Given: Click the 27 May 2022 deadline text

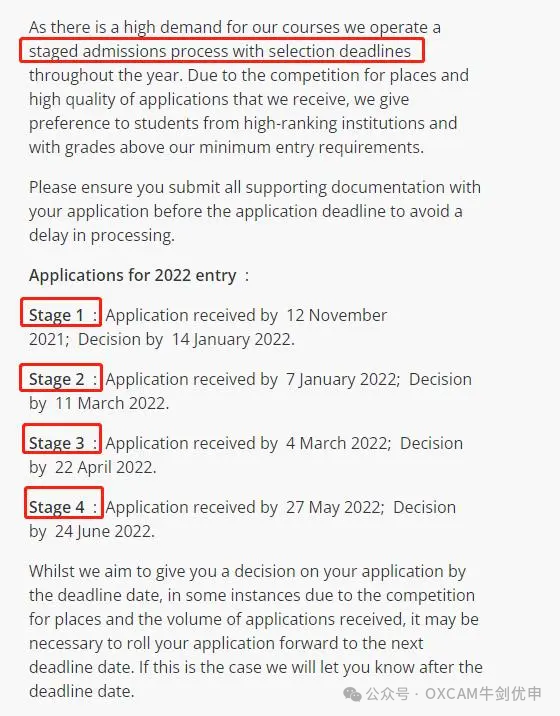Looking at the screenshot, I should point(333,507).
